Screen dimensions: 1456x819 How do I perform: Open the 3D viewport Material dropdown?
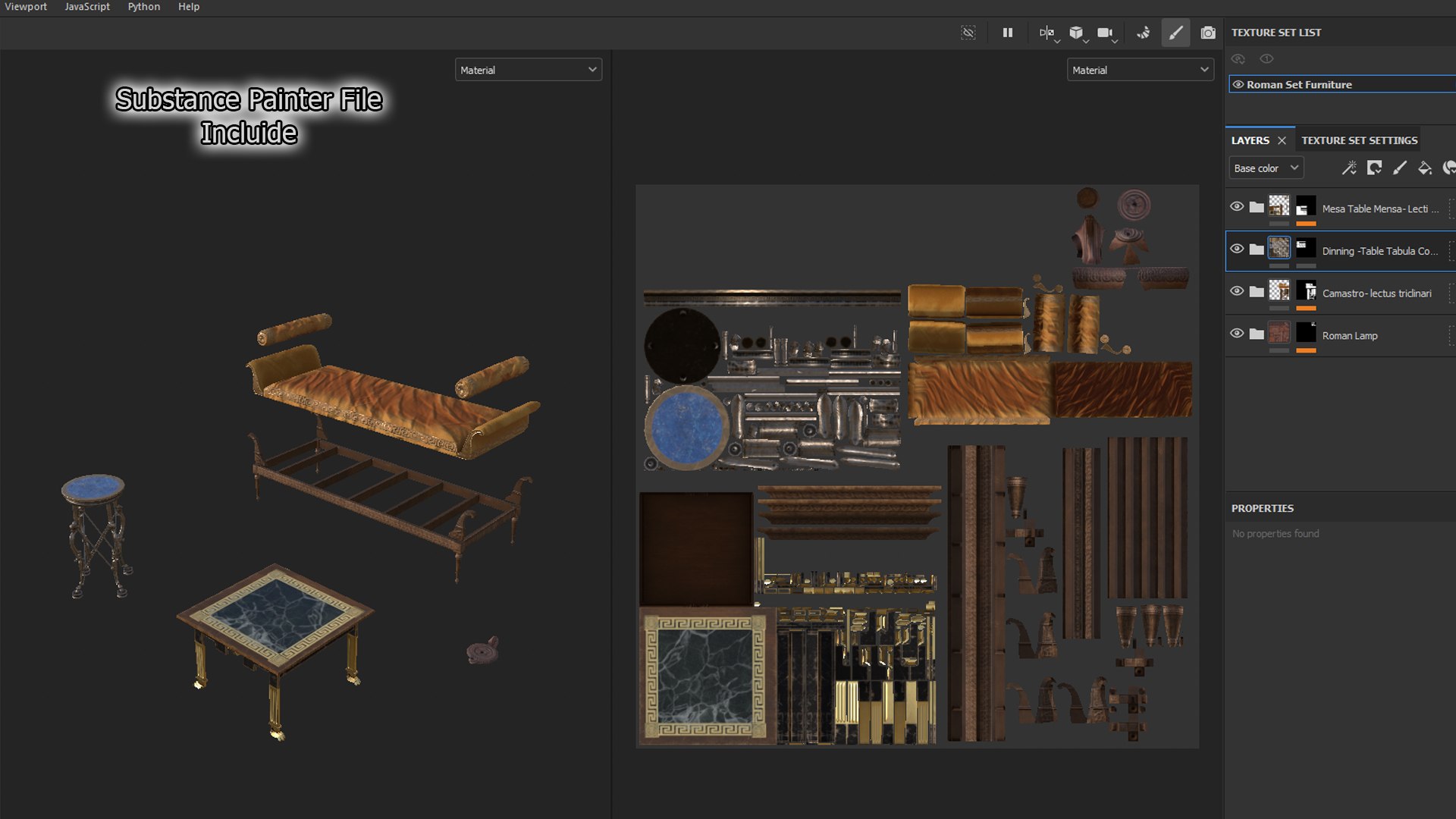(529, 70)
